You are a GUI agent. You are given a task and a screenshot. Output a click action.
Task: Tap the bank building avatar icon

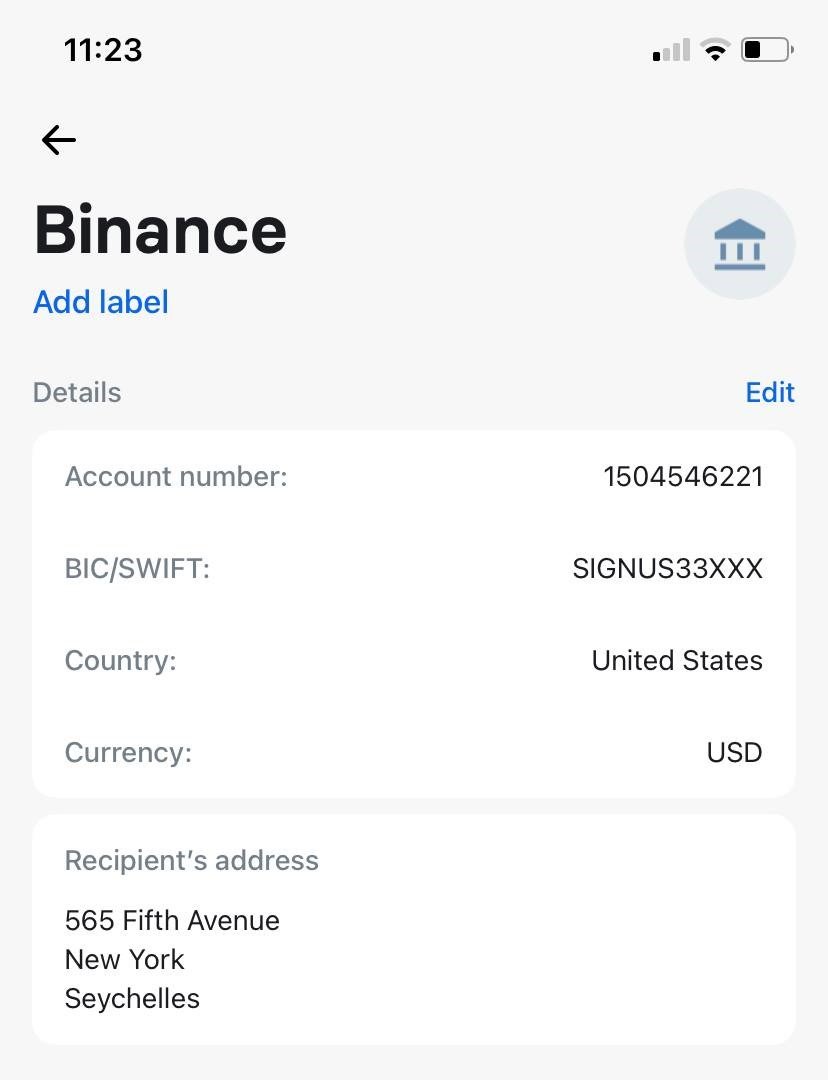(x=740, y=244)
